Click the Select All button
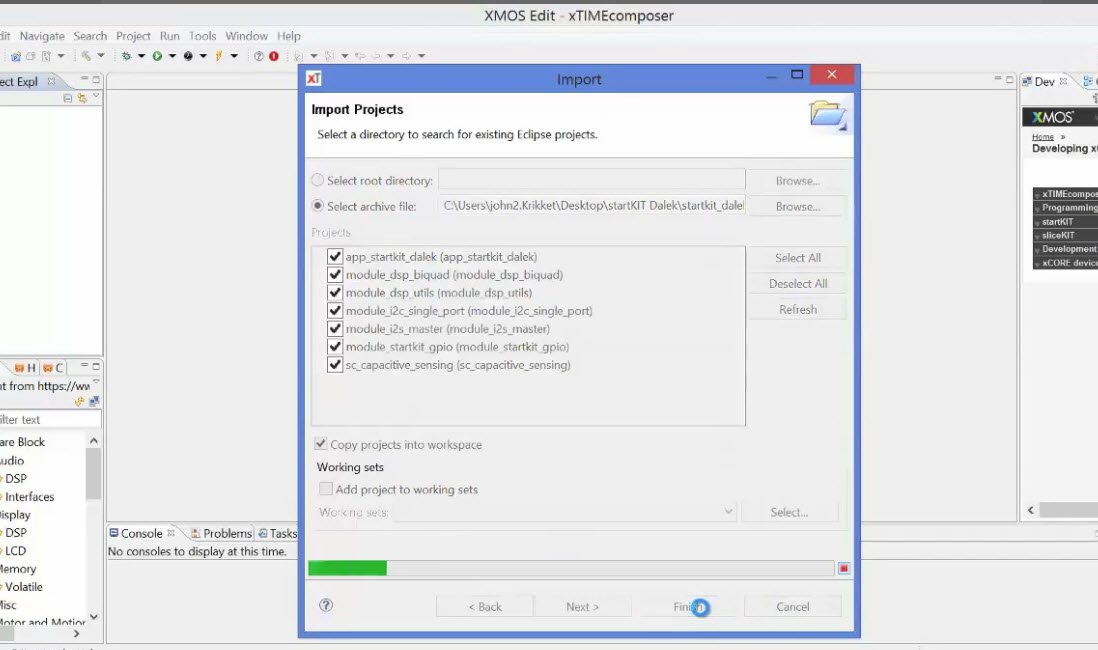This screenshot has height=650, width=1098. [x=798, y=258]
